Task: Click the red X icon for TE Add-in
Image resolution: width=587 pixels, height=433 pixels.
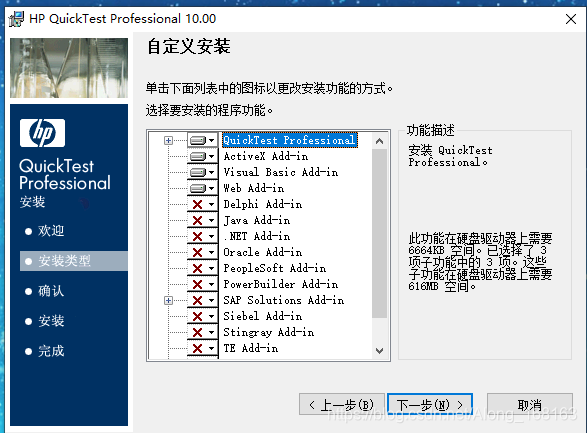Action: tap(197, 348)
